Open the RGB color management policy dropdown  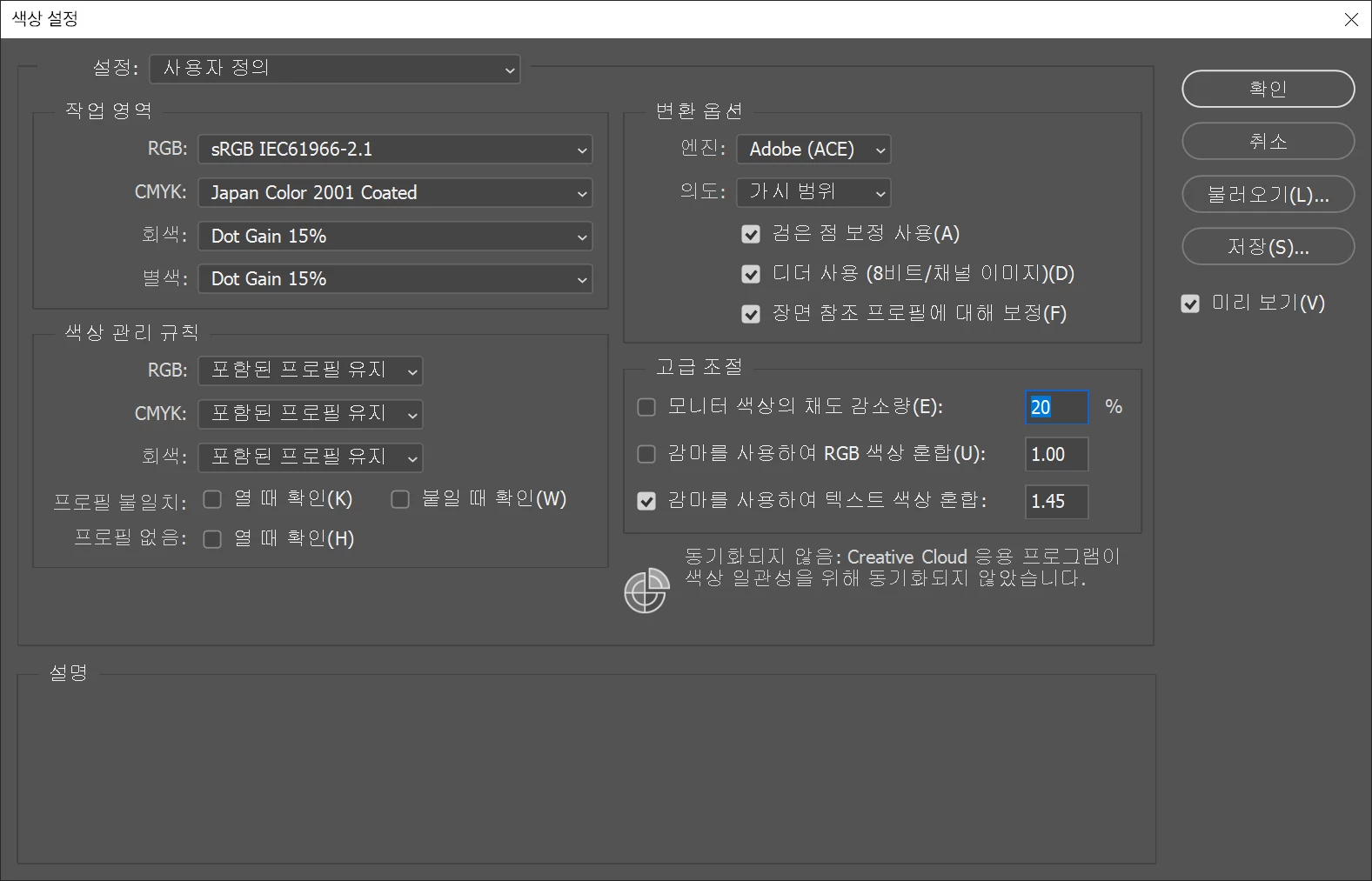pyautogui.click(x=311, y=370)
